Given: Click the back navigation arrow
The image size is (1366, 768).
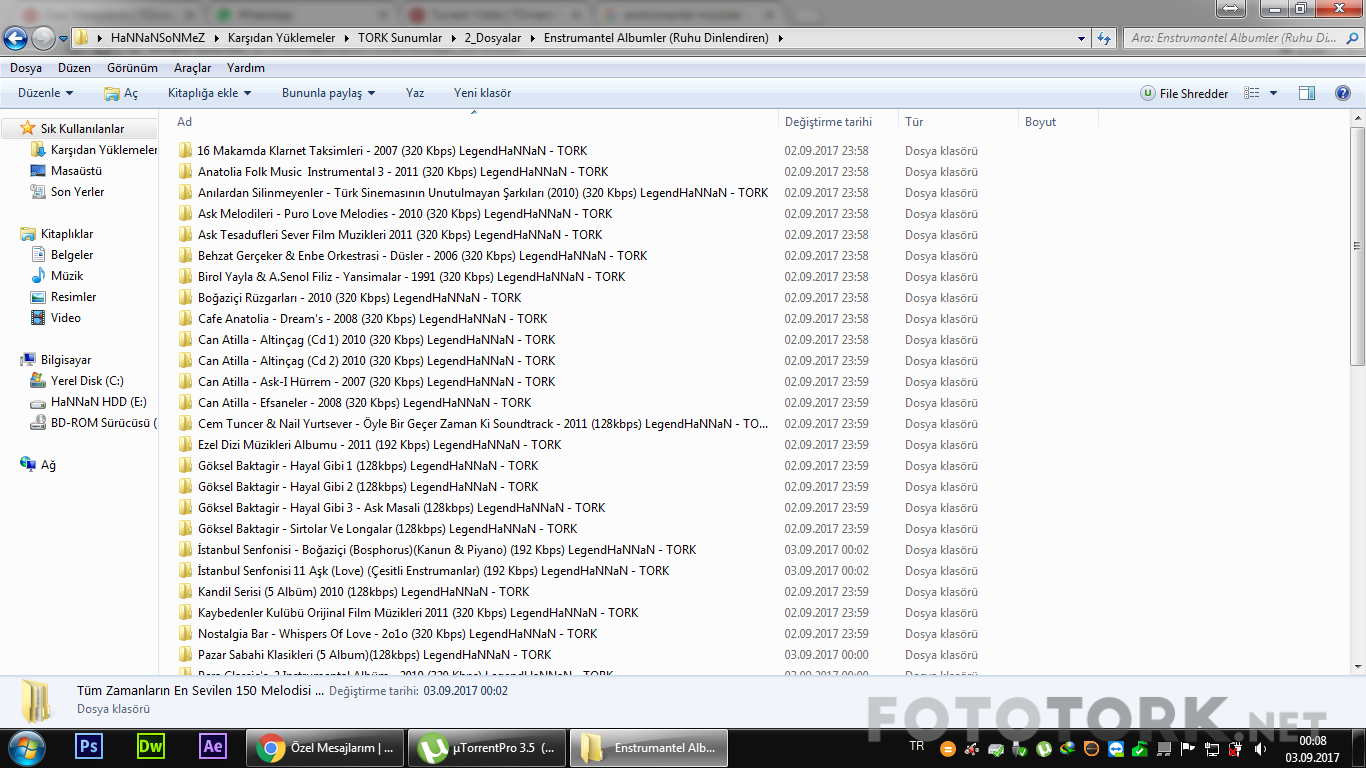Looking at the screenshot, I should point(15,38).
